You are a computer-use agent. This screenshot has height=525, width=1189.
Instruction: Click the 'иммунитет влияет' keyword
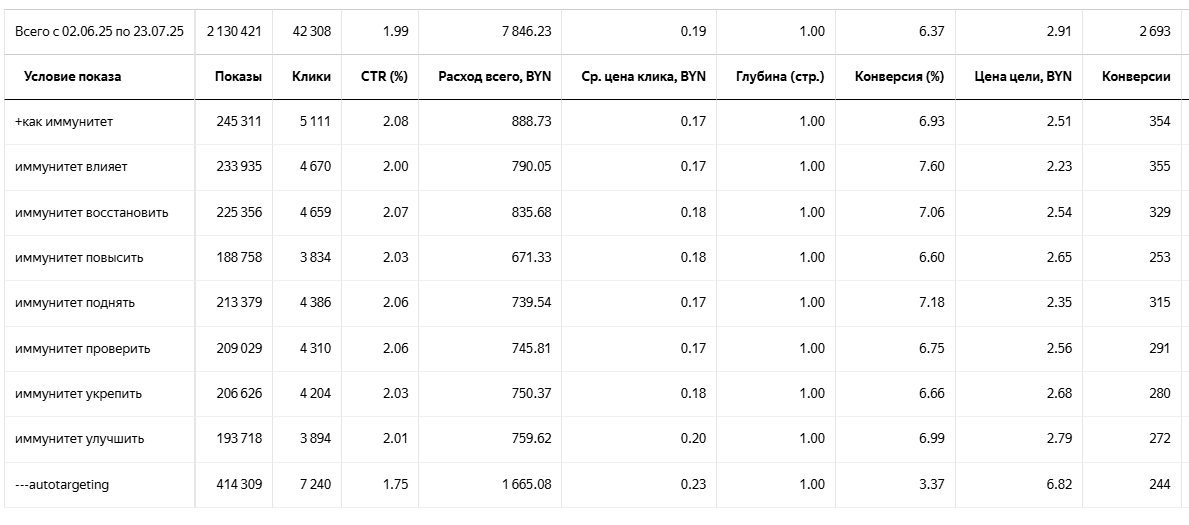coord(71,167)
